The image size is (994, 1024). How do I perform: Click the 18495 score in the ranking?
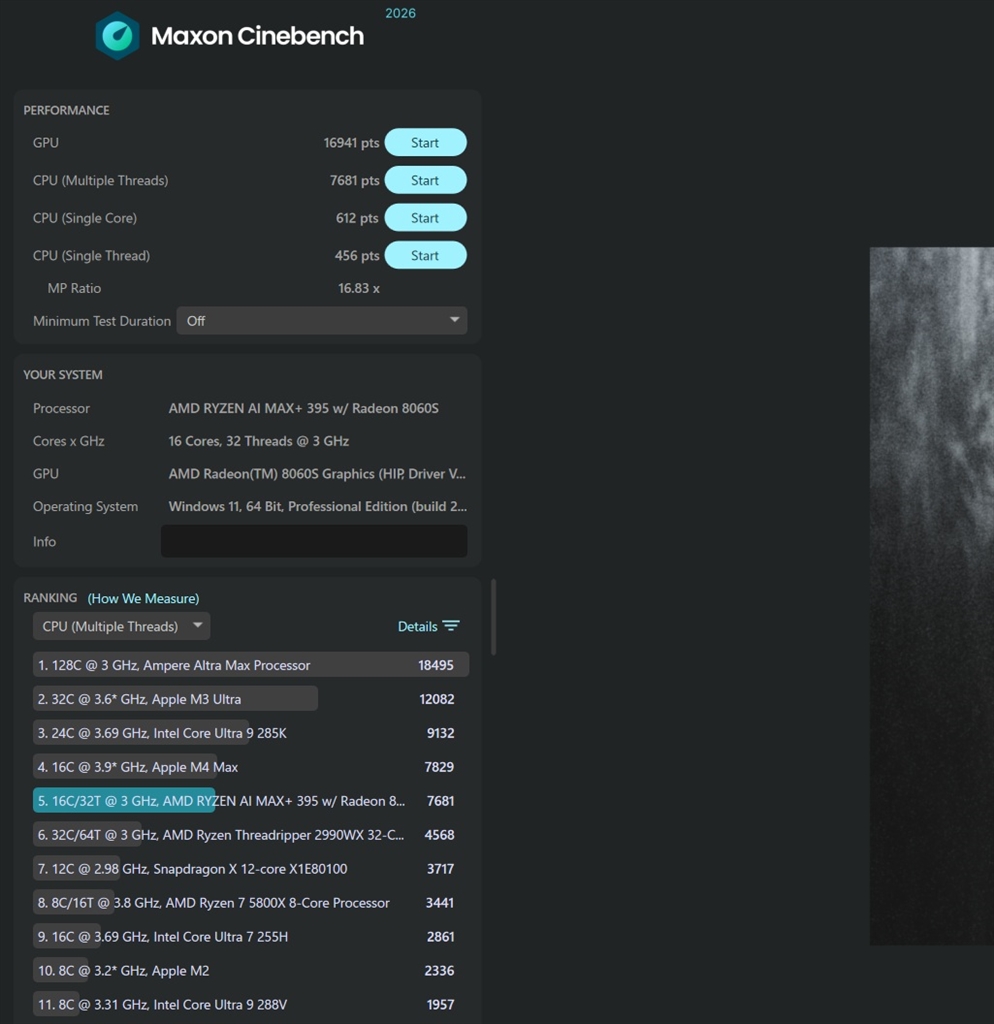coord(436,665)
